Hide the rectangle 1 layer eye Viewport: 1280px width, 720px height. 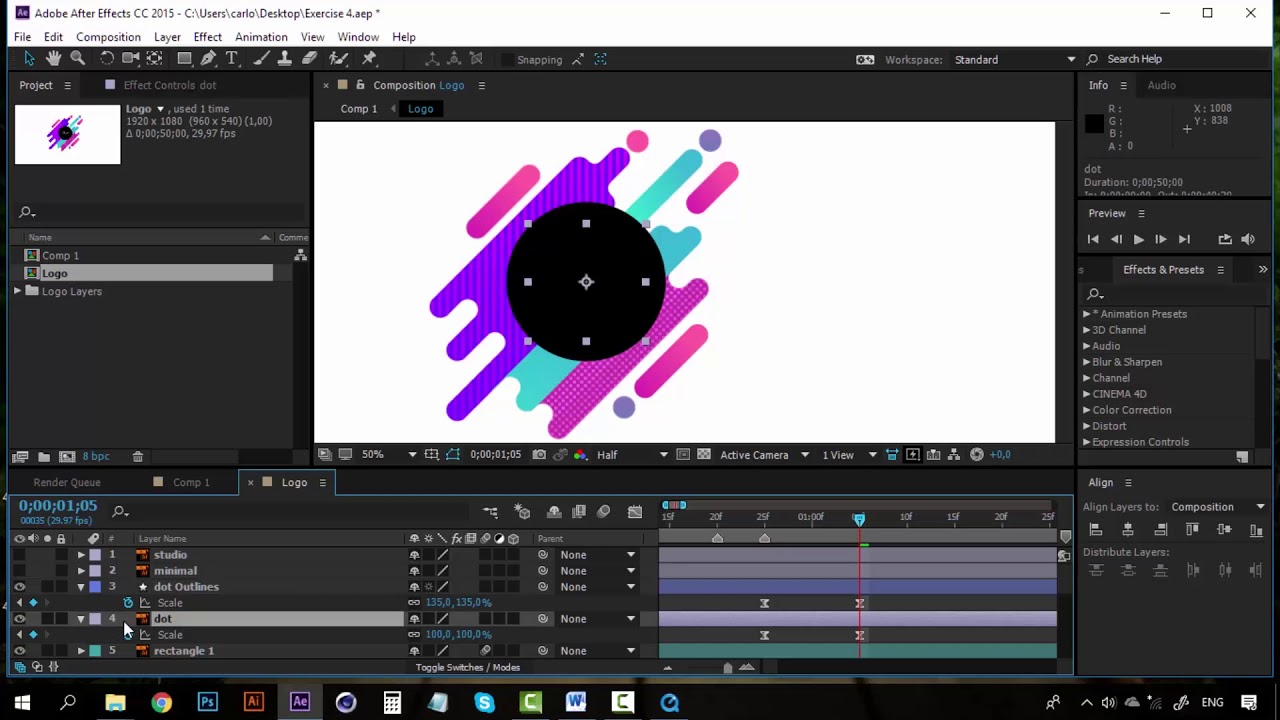click(19, 651)
